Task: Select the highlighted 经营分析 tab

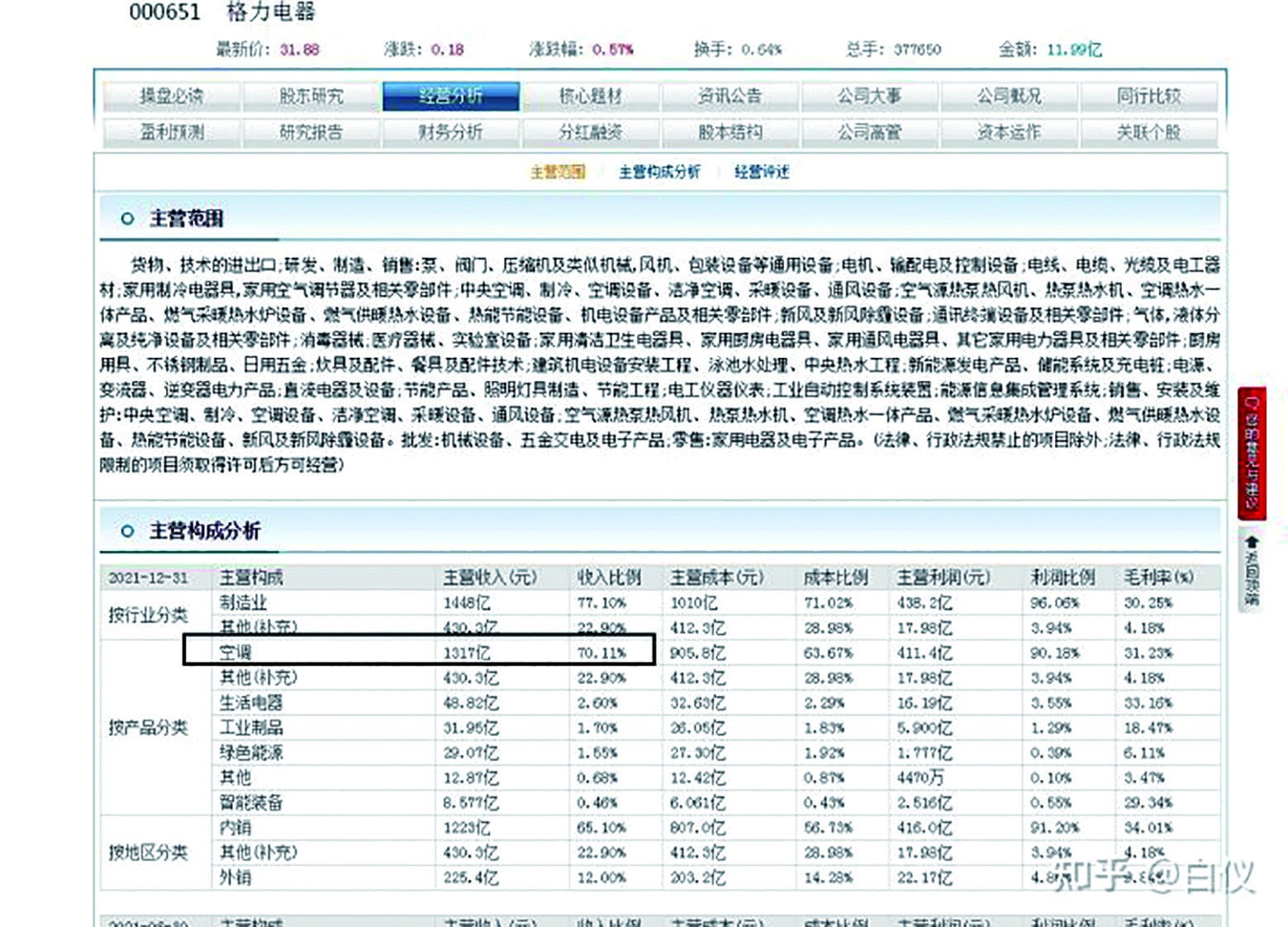Action: coord(451,95)
